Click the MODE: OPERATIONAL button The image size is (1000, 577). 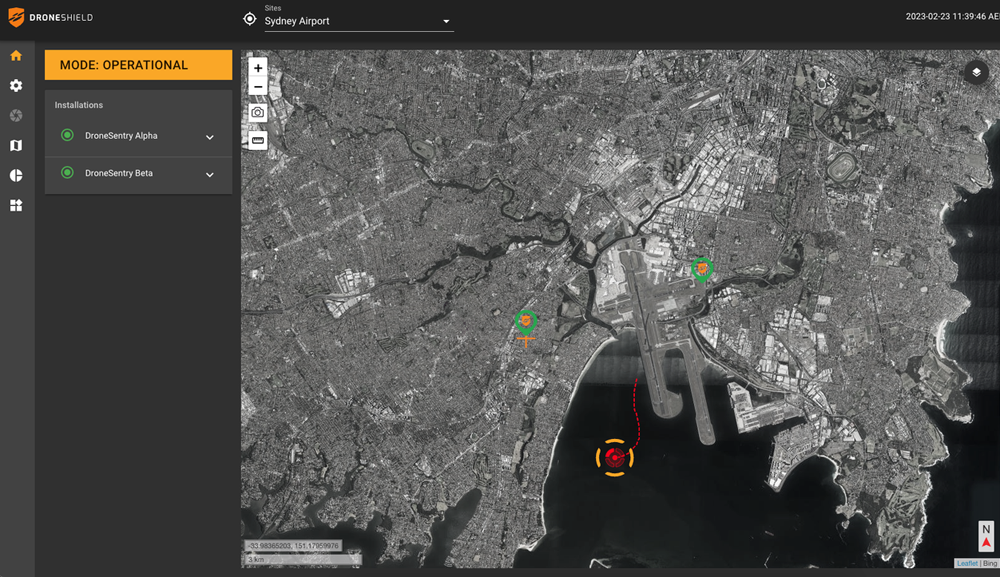[x=138, y=65]
